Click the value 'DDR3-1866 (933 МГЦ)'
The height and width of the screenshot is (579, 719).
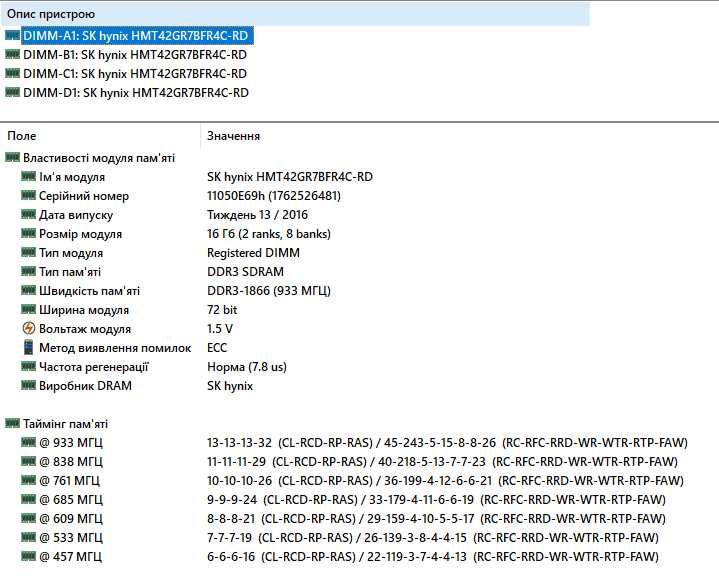[269, 291]
